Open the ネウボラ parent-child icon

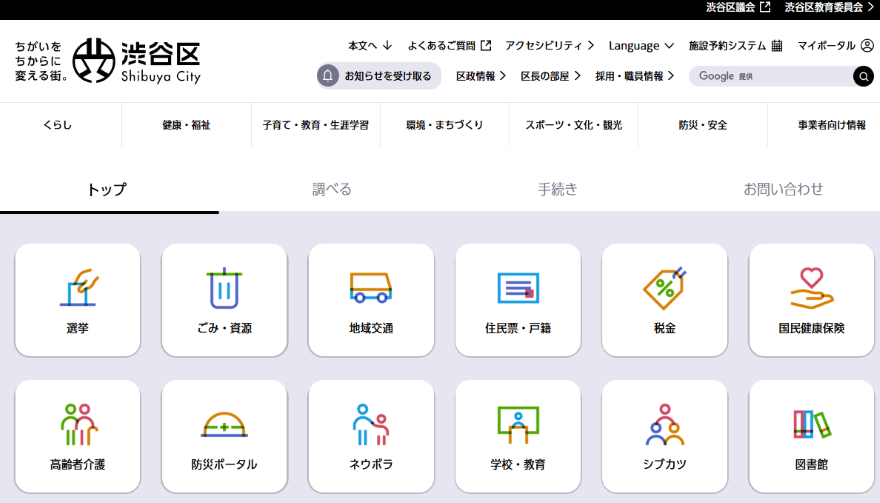[x=371, y=437]
